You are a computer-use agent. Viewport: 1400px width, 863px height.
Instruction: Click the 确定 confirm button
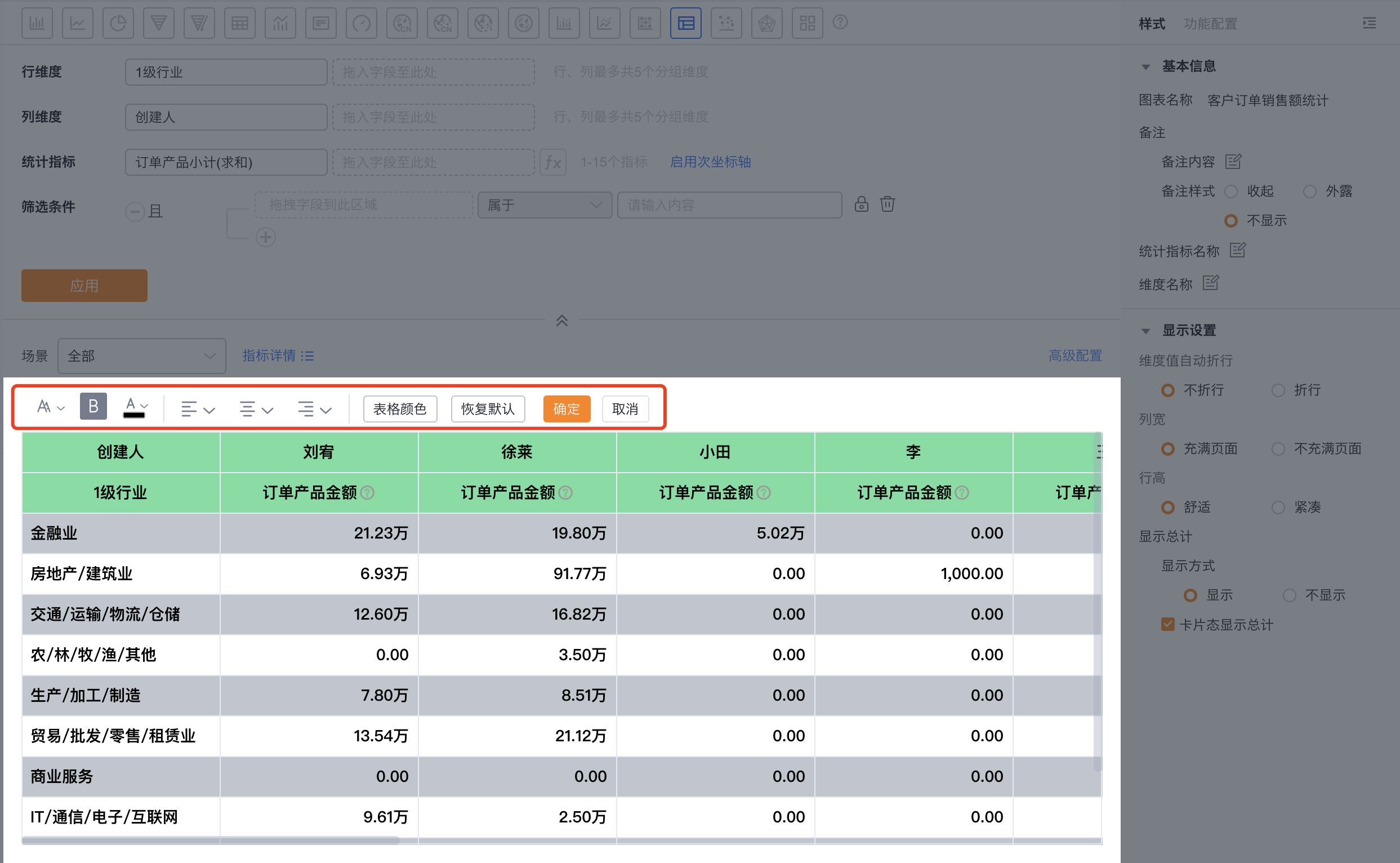566,409
